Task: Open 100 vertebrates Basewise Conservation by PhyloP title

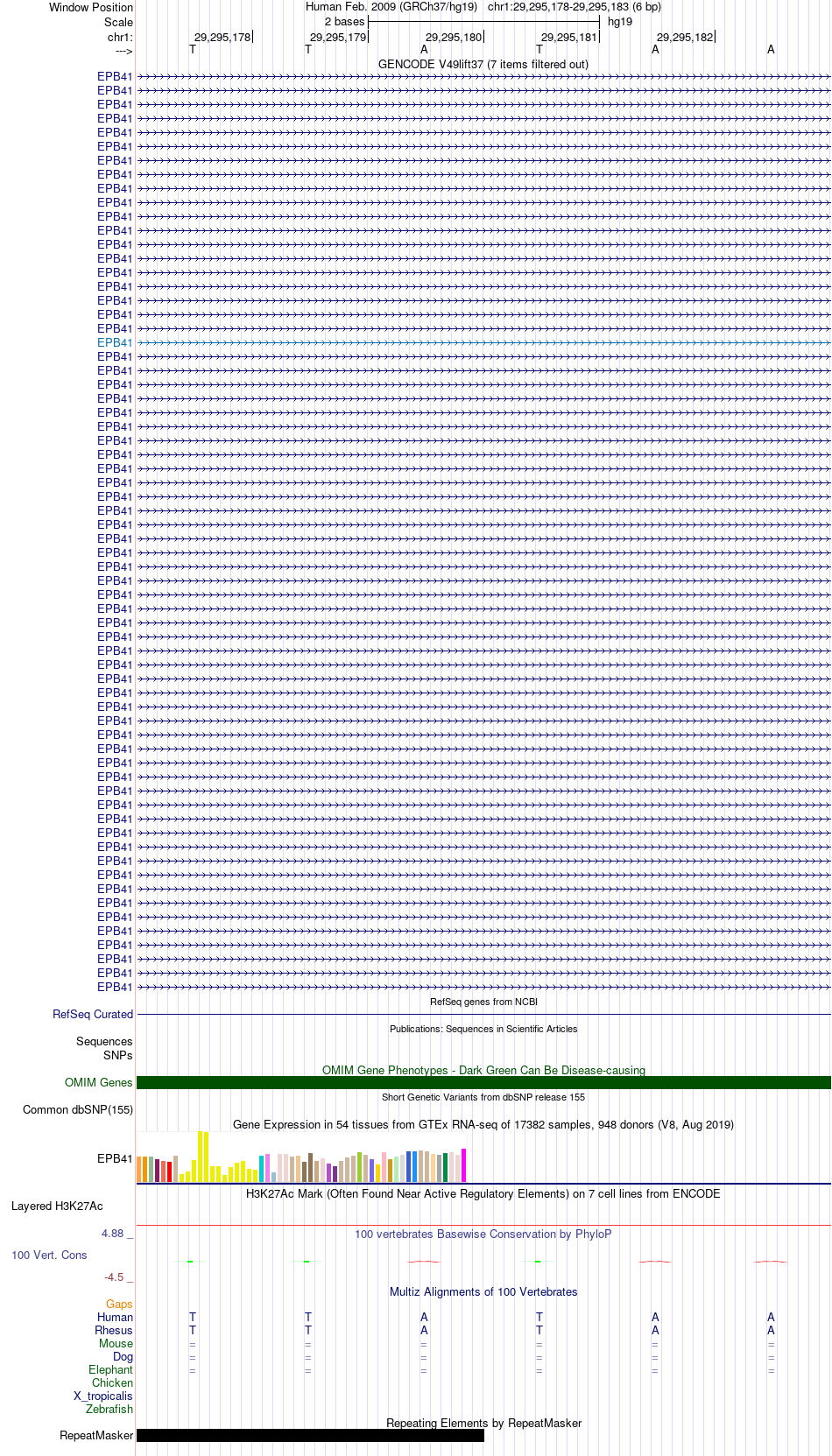Action: pos(483,1234)
